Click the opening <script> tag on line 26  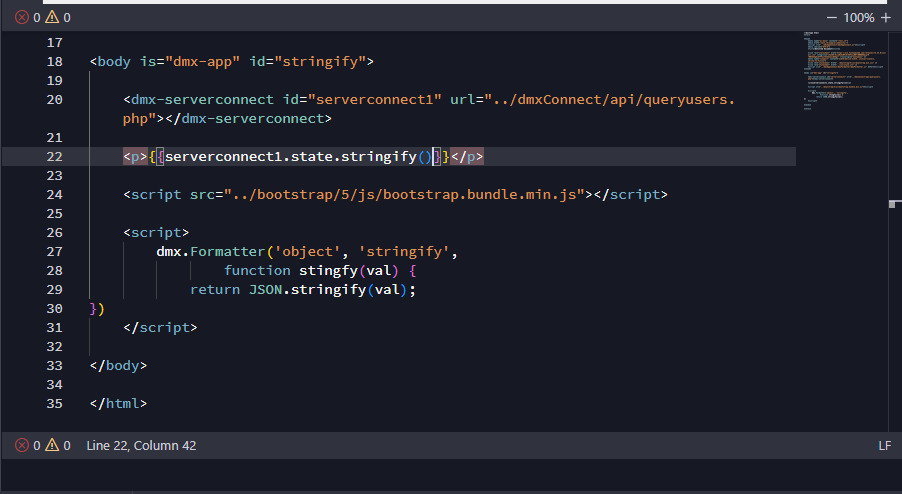pyautogui.click(x=156, y=232)
